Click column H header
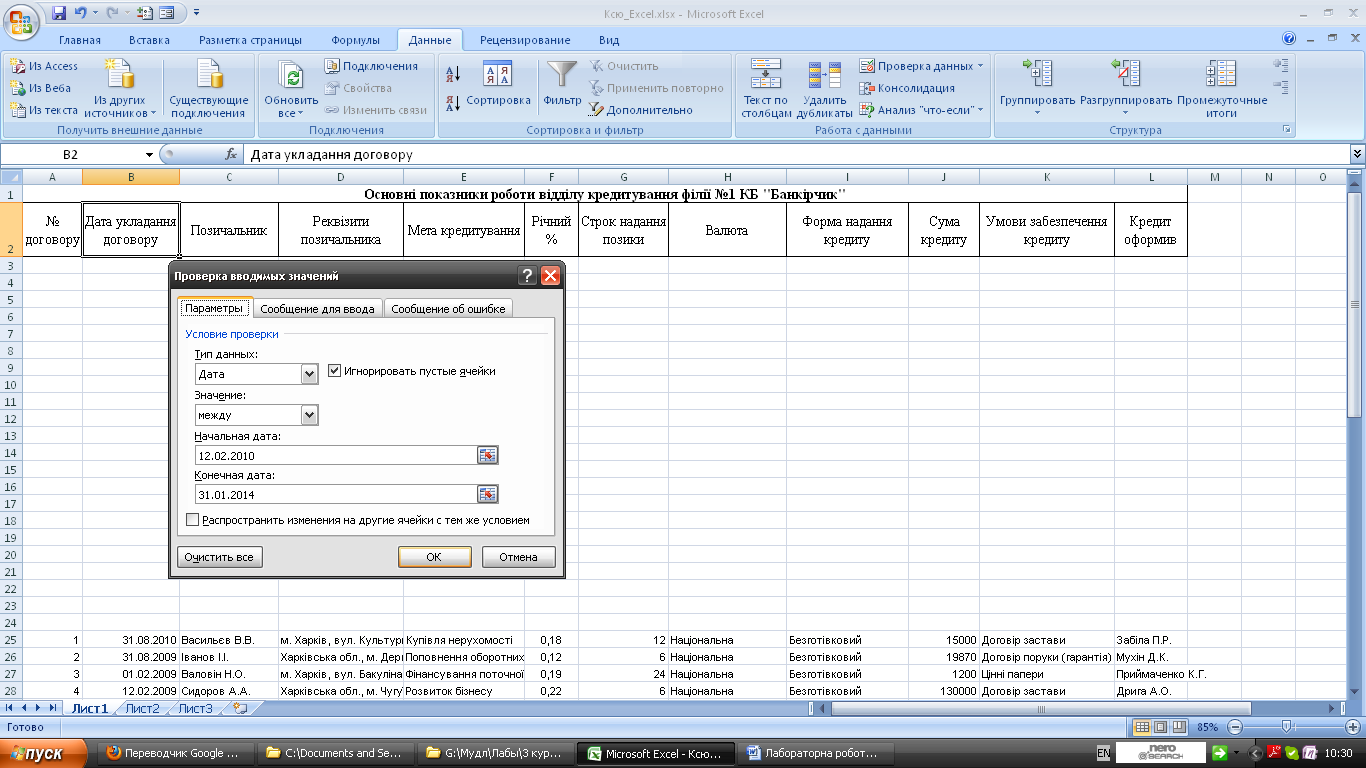The height and width of the screenshot is (768, 1366). tap(727, 177)
